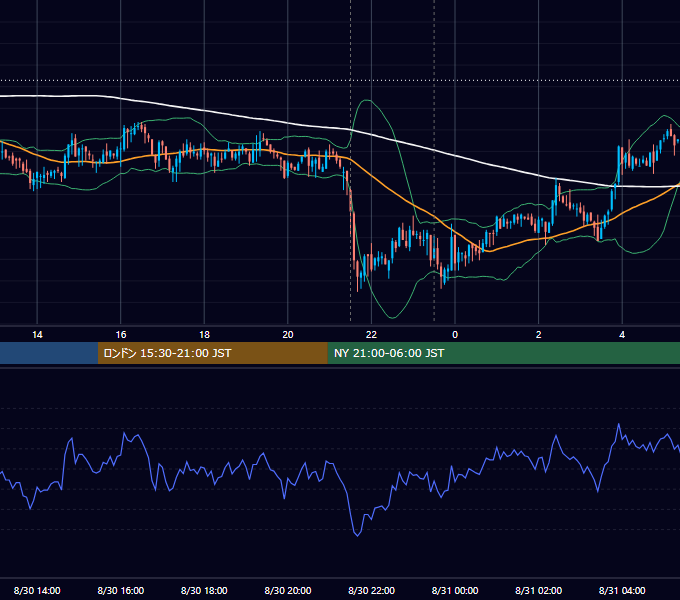Screen dimensions: 680x600
Task: Click hour label 14 on upper axis
Action: 37,335
